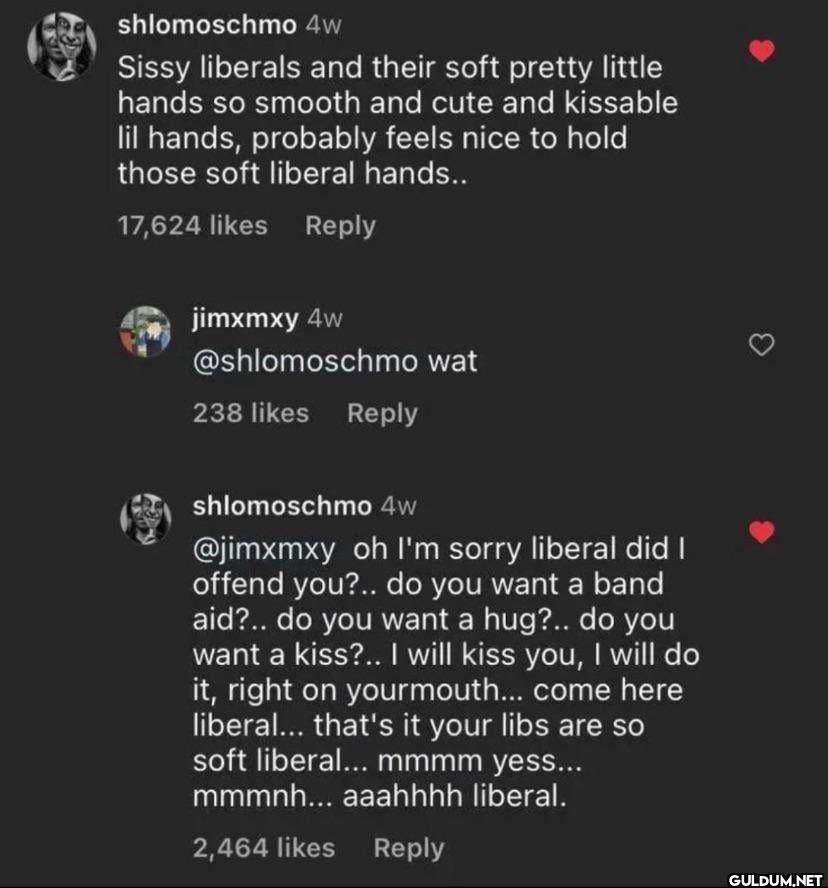Image resolution: width=828 pixels, height=888 pixels.
Task: Remove like from the "did I offend you" reply
Action: pyautogui.click(x=763, y=531)
